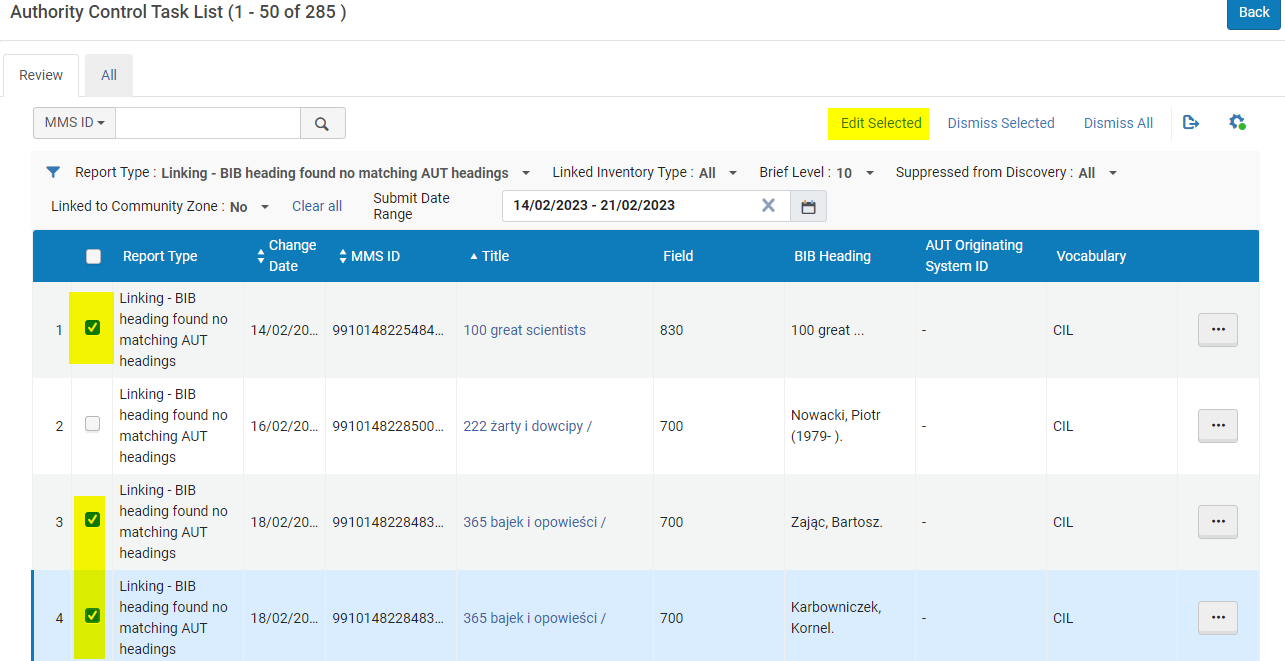
Task: Sort by MMS ID column arrows
Action: point(344,256)
